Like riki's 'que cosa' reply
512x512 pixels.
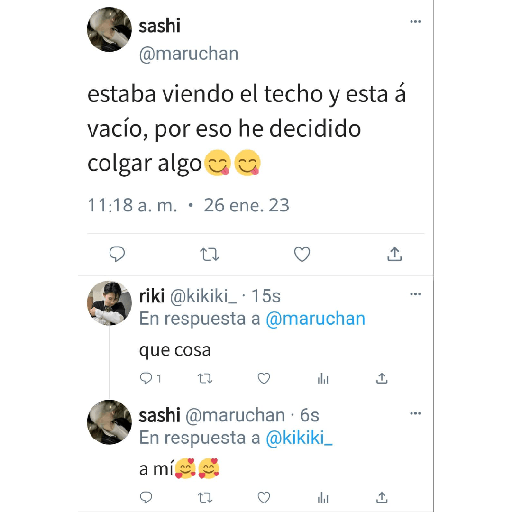[264, 379]
